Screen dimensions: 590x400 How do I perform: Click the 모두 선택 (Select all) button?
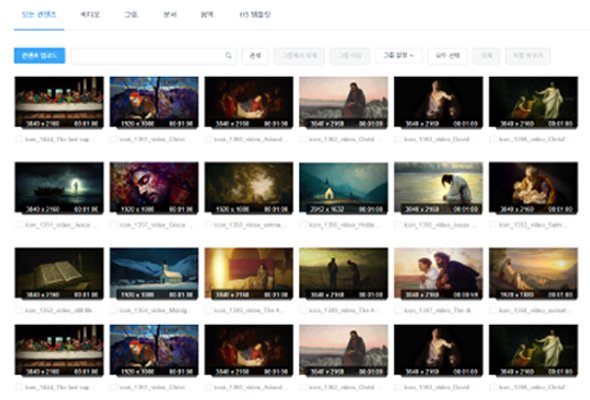tap(448, 56)
